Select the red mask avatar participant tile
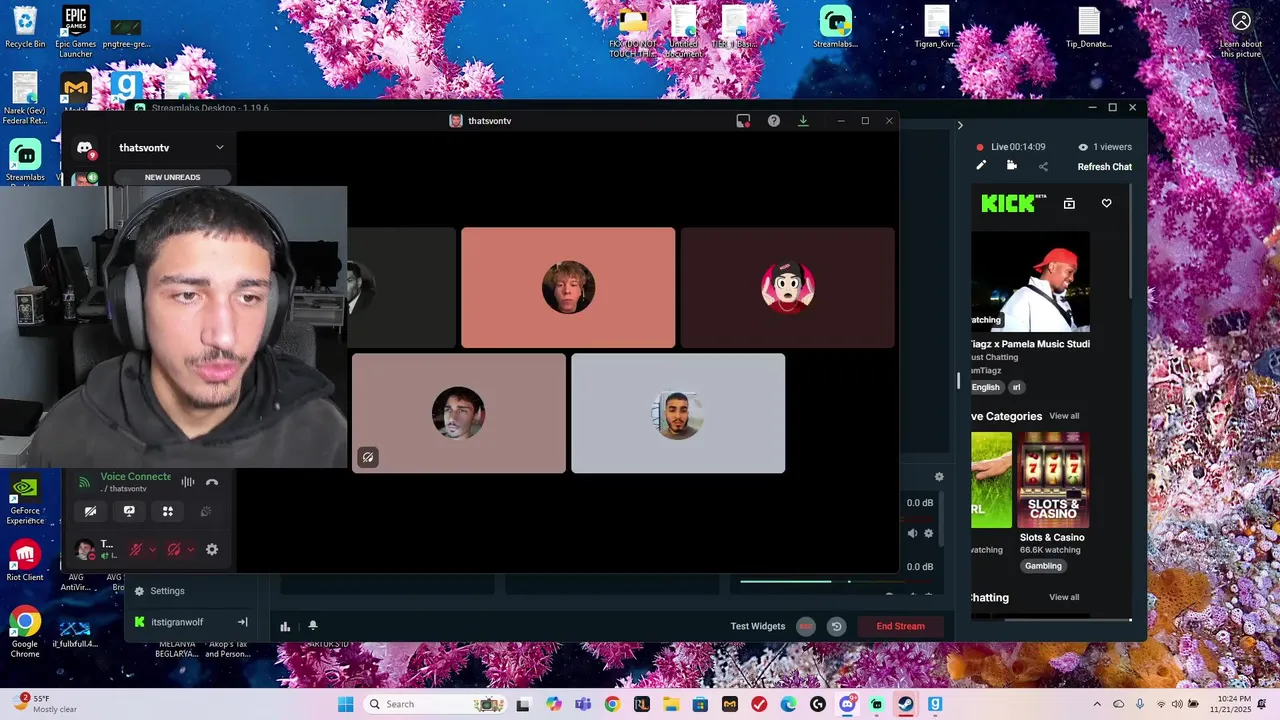This screenshot has width=1280, height=720. click(x=787, y=288)
